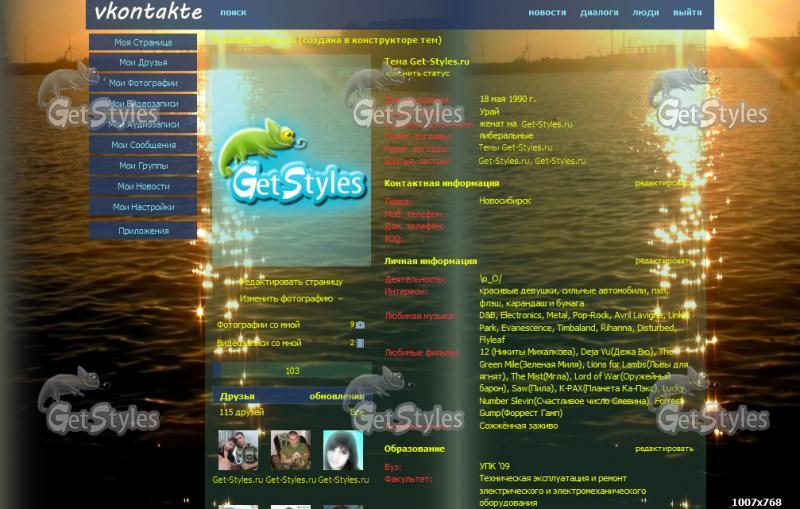The height and width of the screenshot is (509, 800).
Task: Expand the Изменить фотографию dropdown arrow
Action: click(x=340, y=299)
